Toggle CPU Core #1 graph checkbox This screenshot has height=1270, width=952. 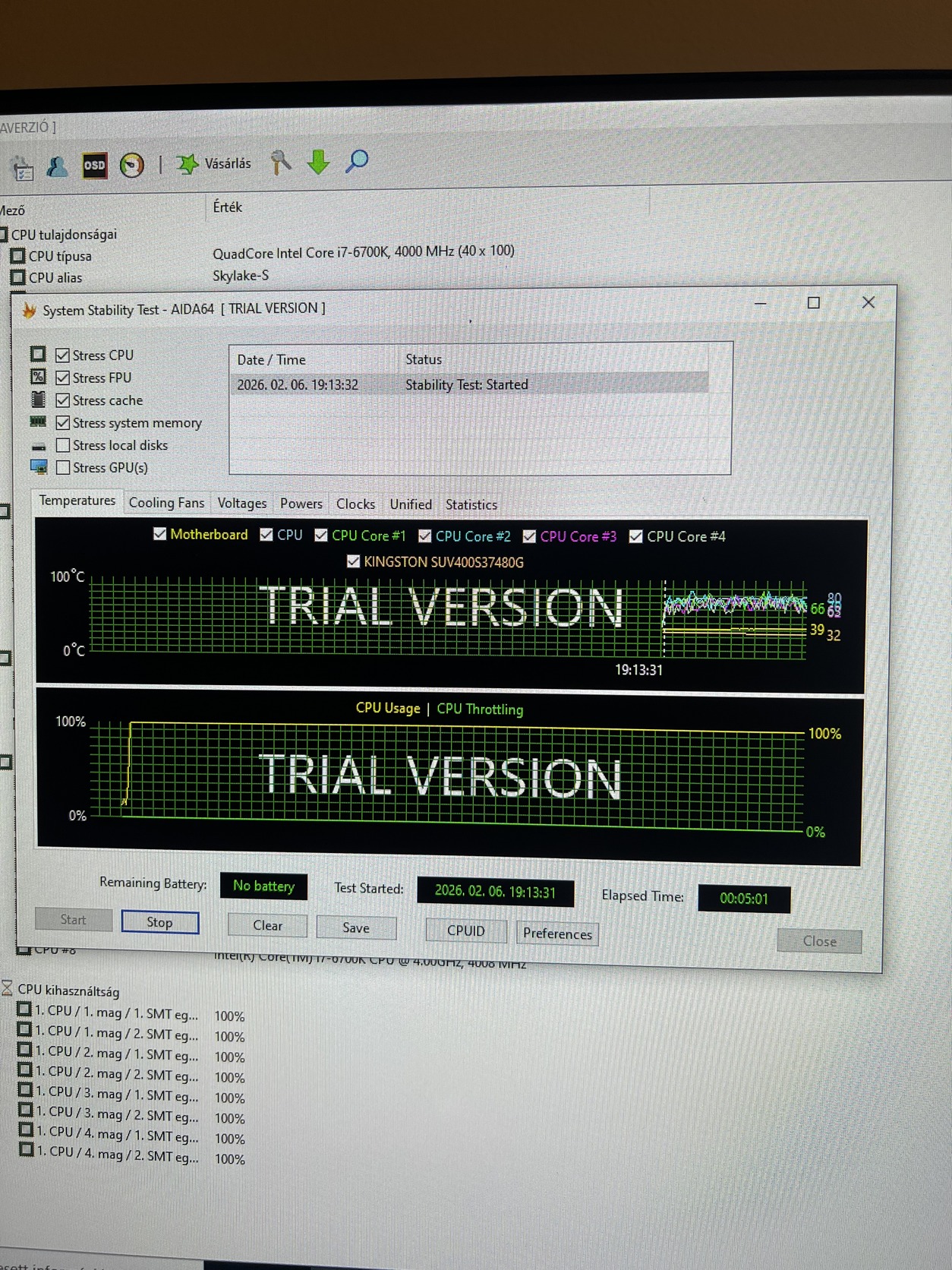(x=321, y=535)
